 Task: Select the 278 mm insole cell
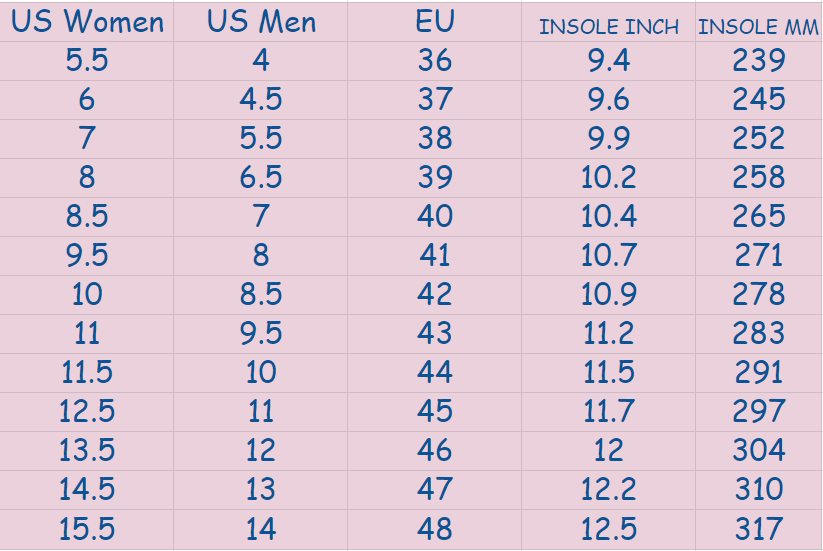[x=758, y=295]
